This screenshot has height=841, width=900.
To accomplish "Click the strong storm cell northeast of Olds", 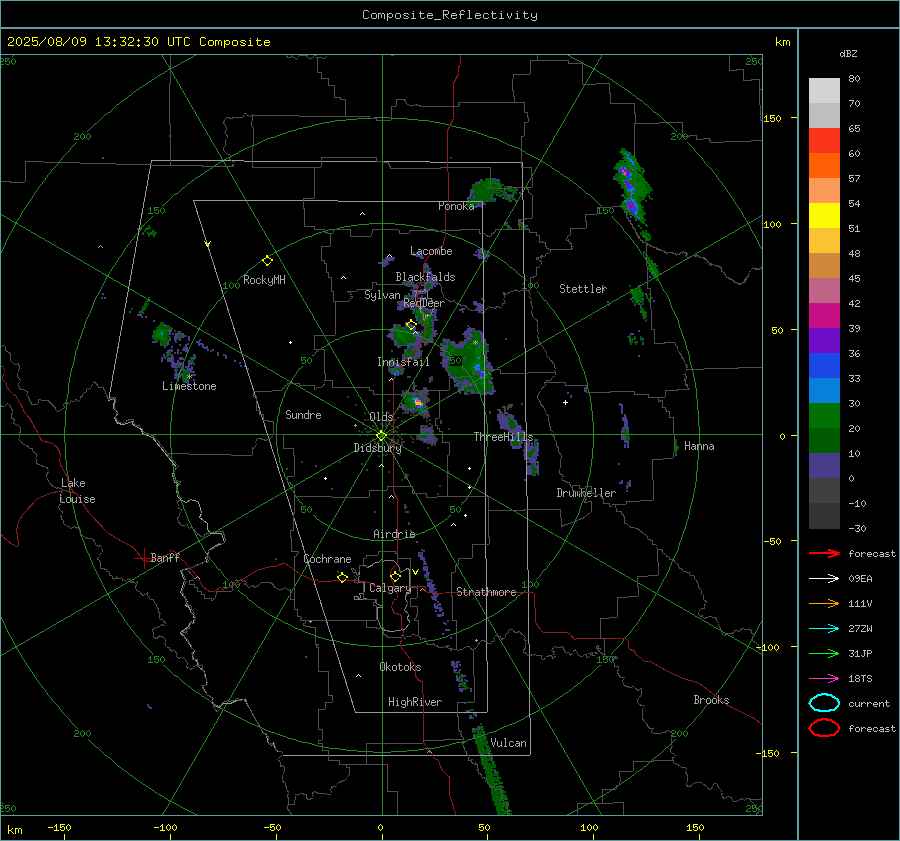I will click(416, 401).
